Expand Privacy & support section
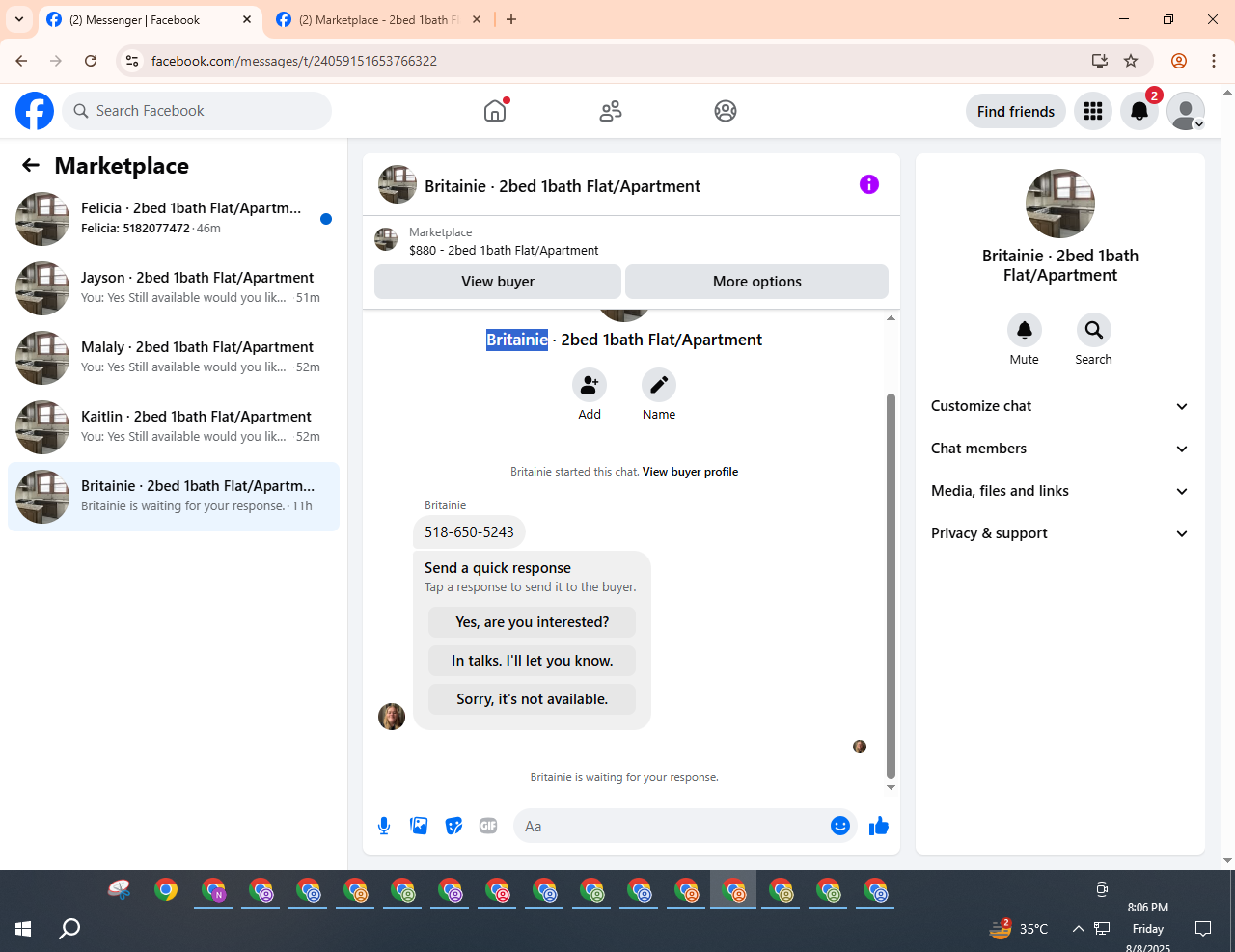1235x952 pixels. [1059, 533]
